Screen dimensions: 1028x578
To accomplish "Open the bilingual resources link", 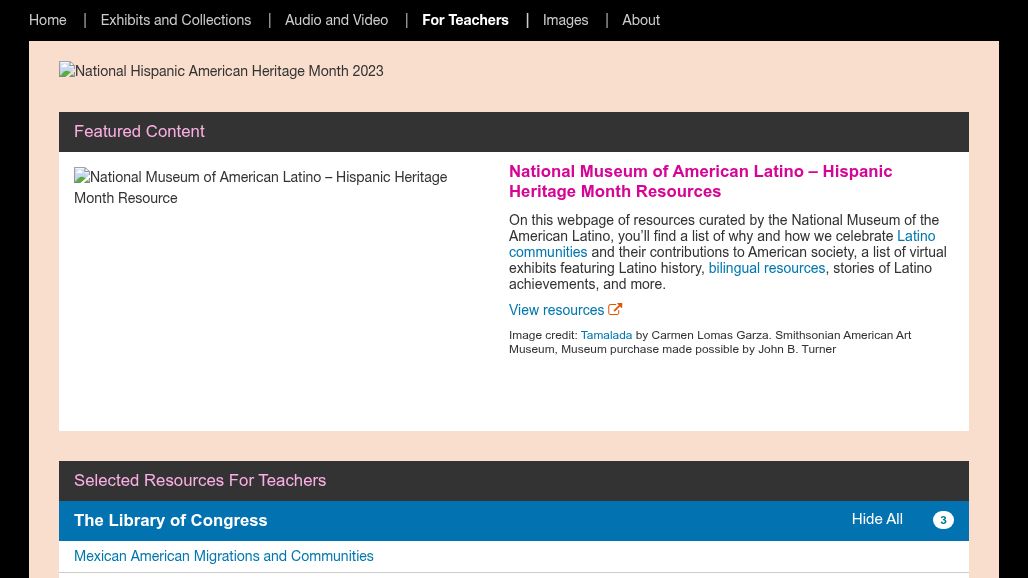I will click(x=766, y=268).
